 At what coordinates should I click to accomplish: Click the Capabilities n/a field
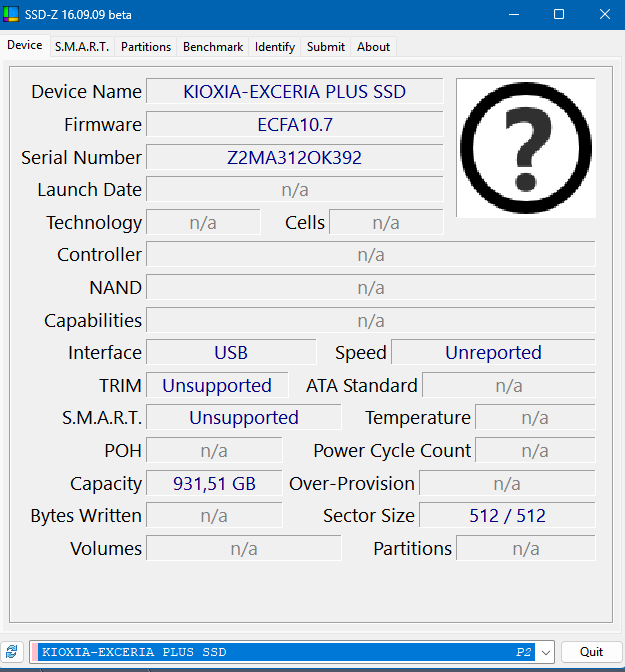pos(371,321)
